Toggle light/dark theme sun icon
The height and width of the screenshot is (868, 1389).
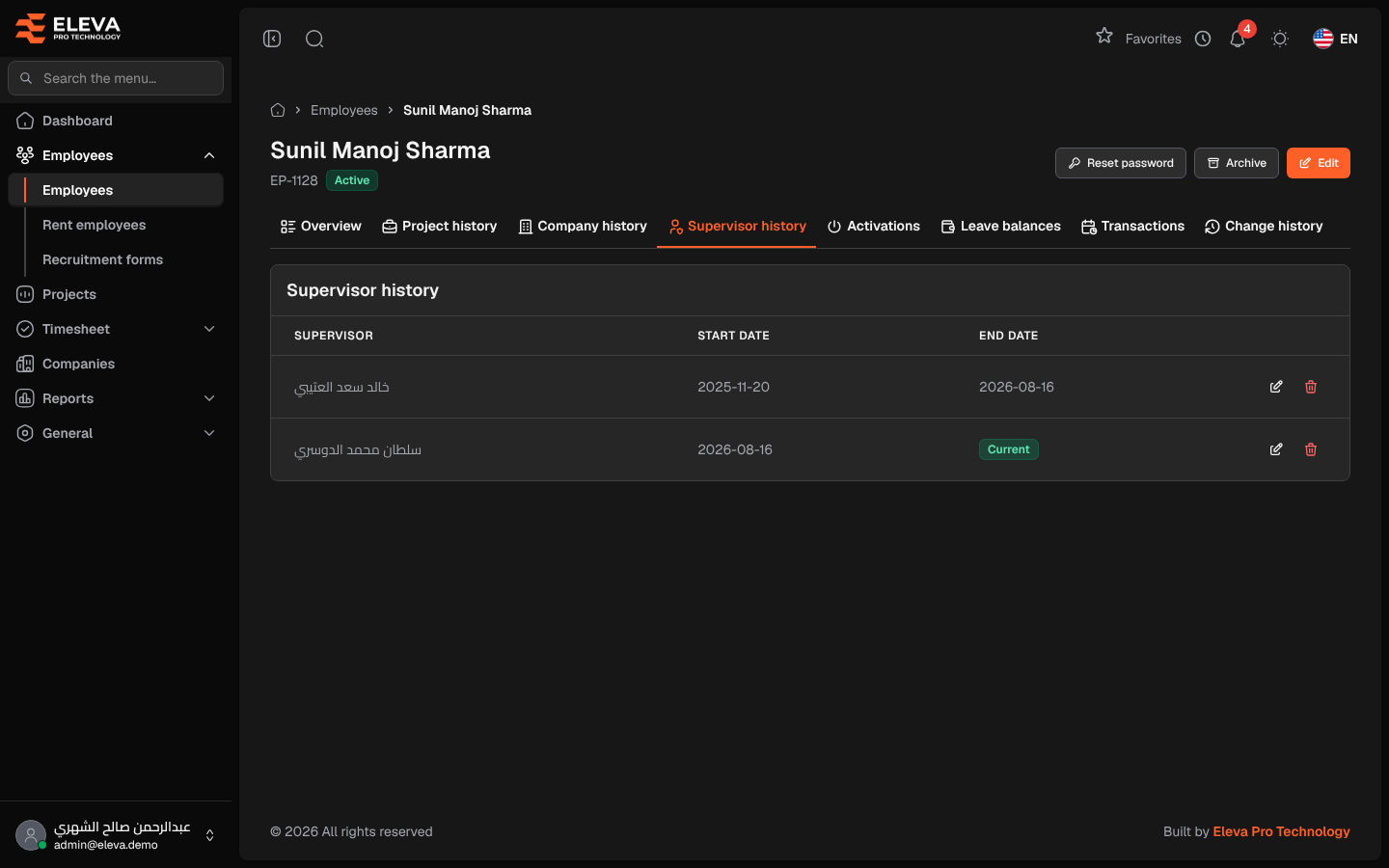click(1280, 39)
